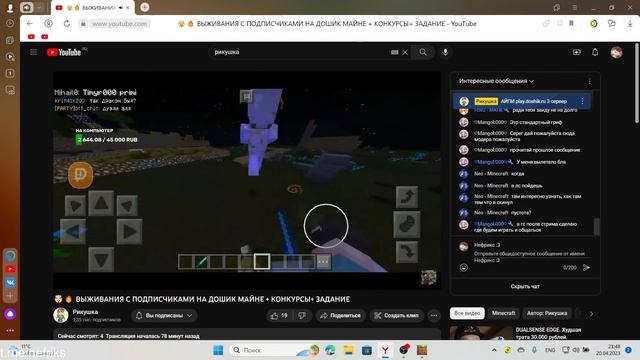Click the video player area
This screenshot has height=360, width=640.
[x=247, y=180]
